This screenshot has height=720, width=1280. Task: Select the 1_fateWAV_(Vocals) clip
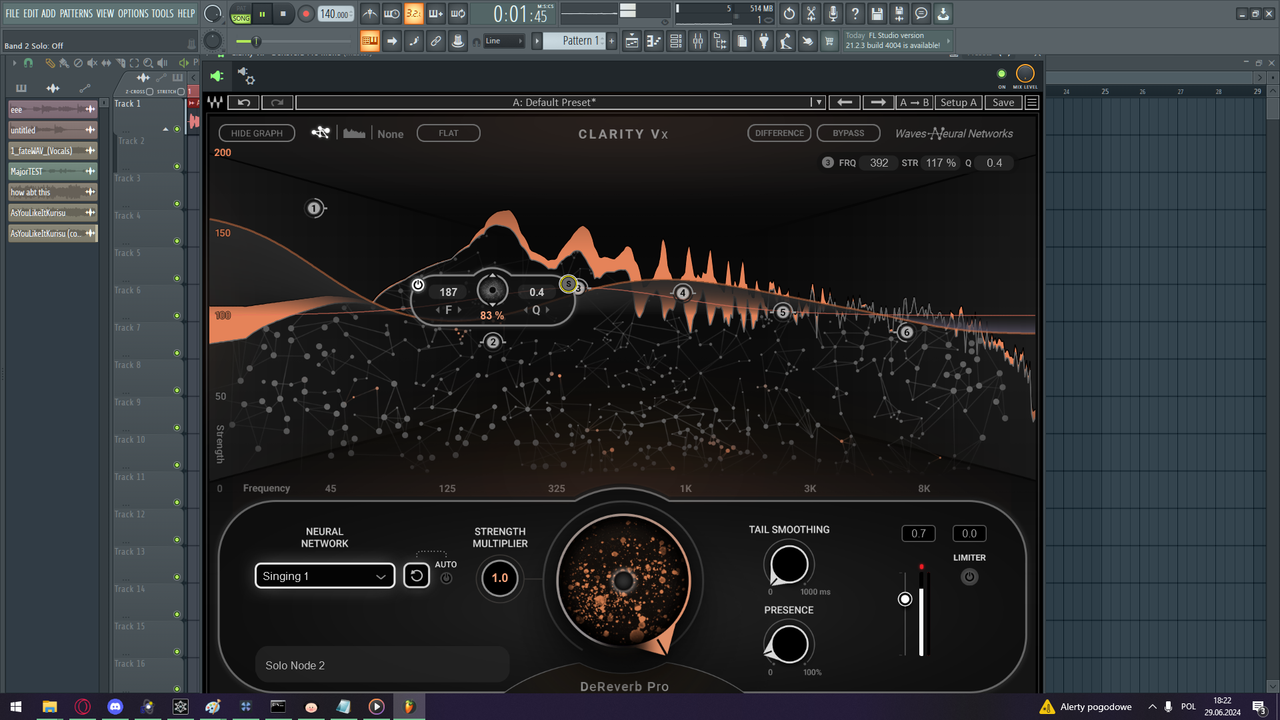coord(53,151)
